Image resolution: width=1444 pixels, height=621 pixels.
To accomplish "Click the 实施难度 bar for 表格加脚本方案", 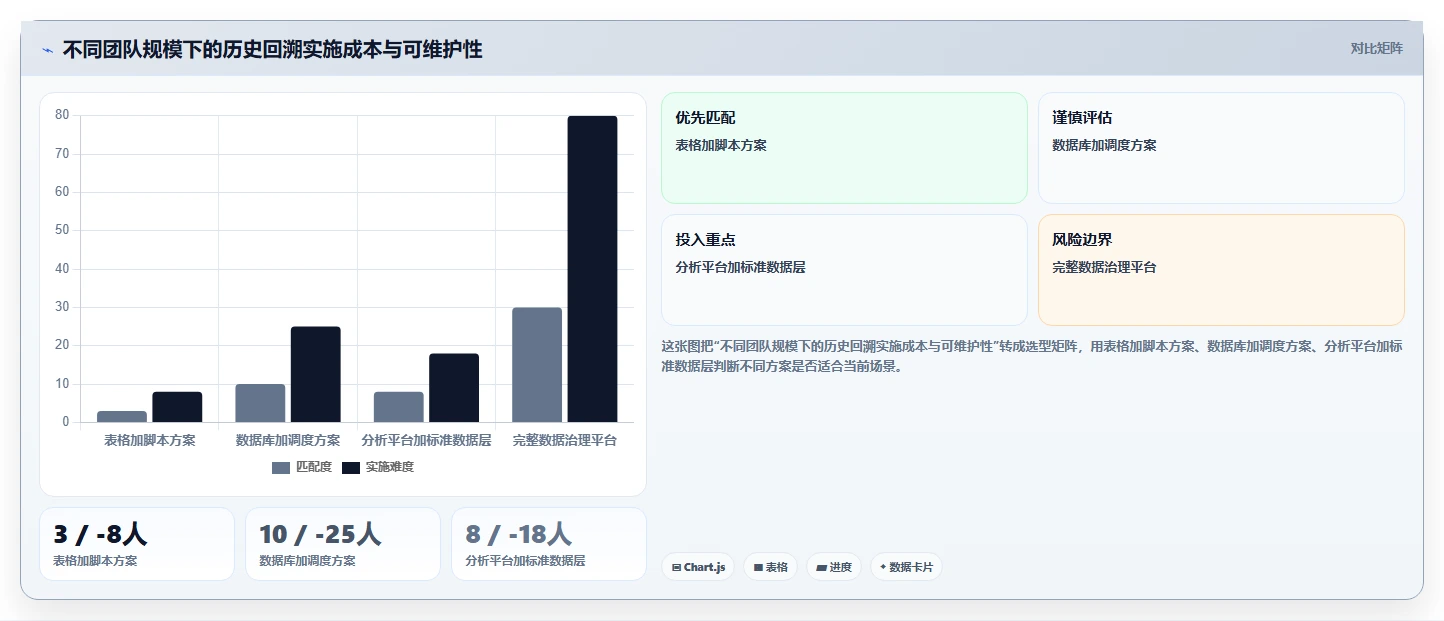I will (177, 407).
